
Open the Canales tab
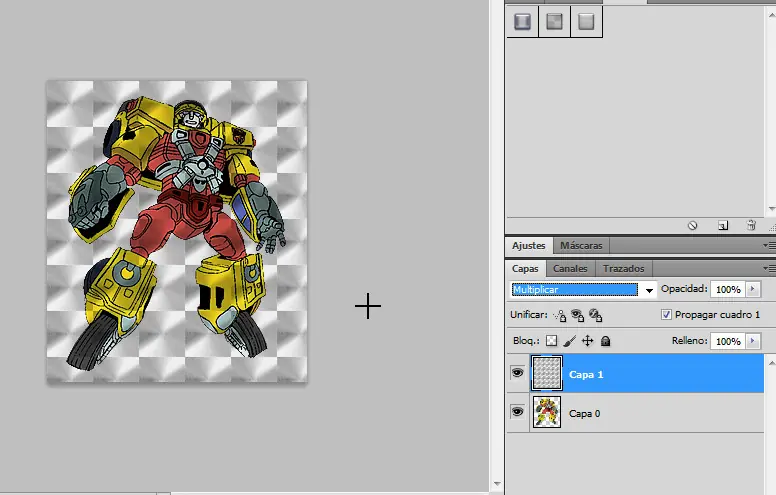coord(570,268)
